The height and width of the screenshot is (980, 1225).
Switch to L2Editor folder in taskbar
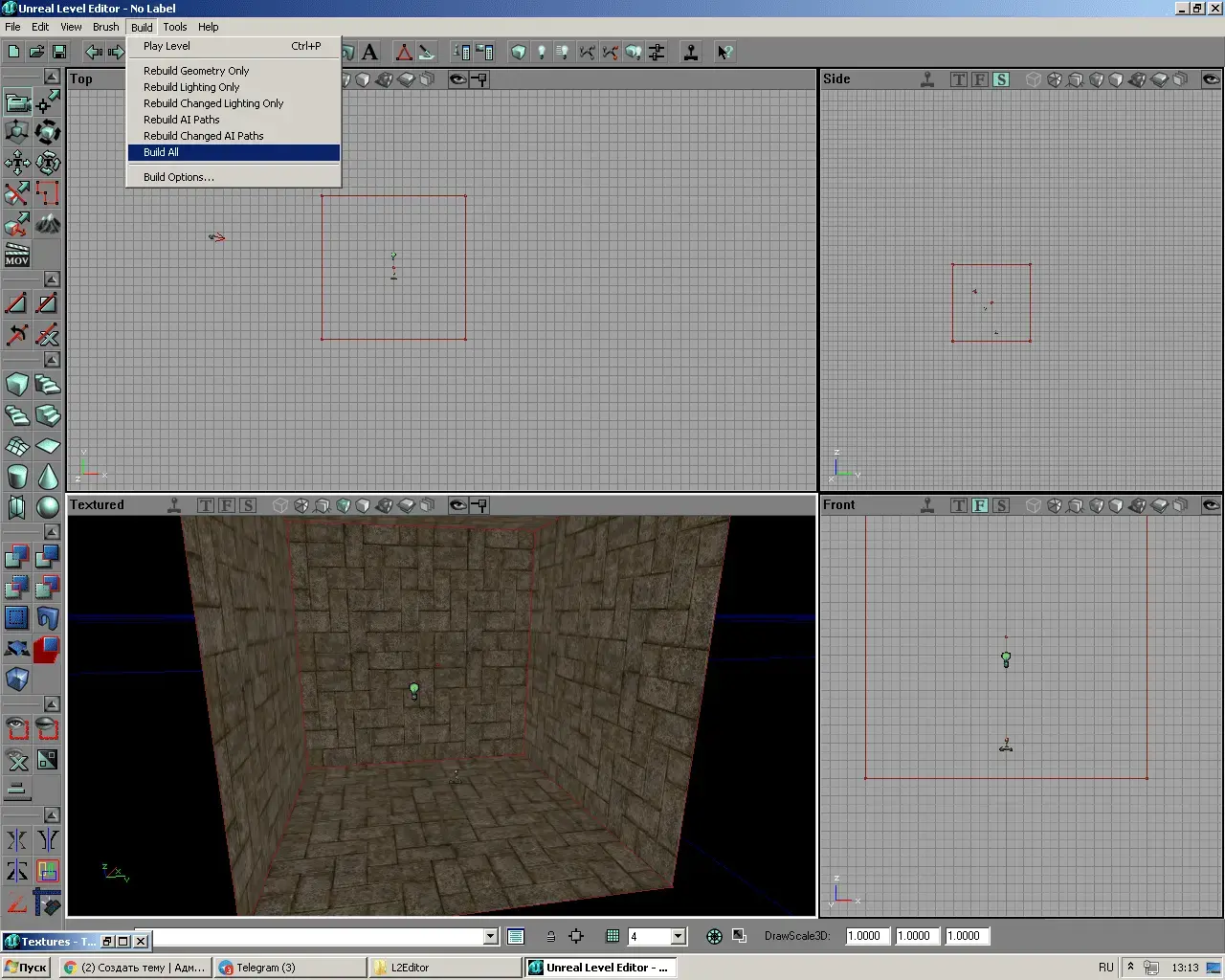(x=445, y=968)
